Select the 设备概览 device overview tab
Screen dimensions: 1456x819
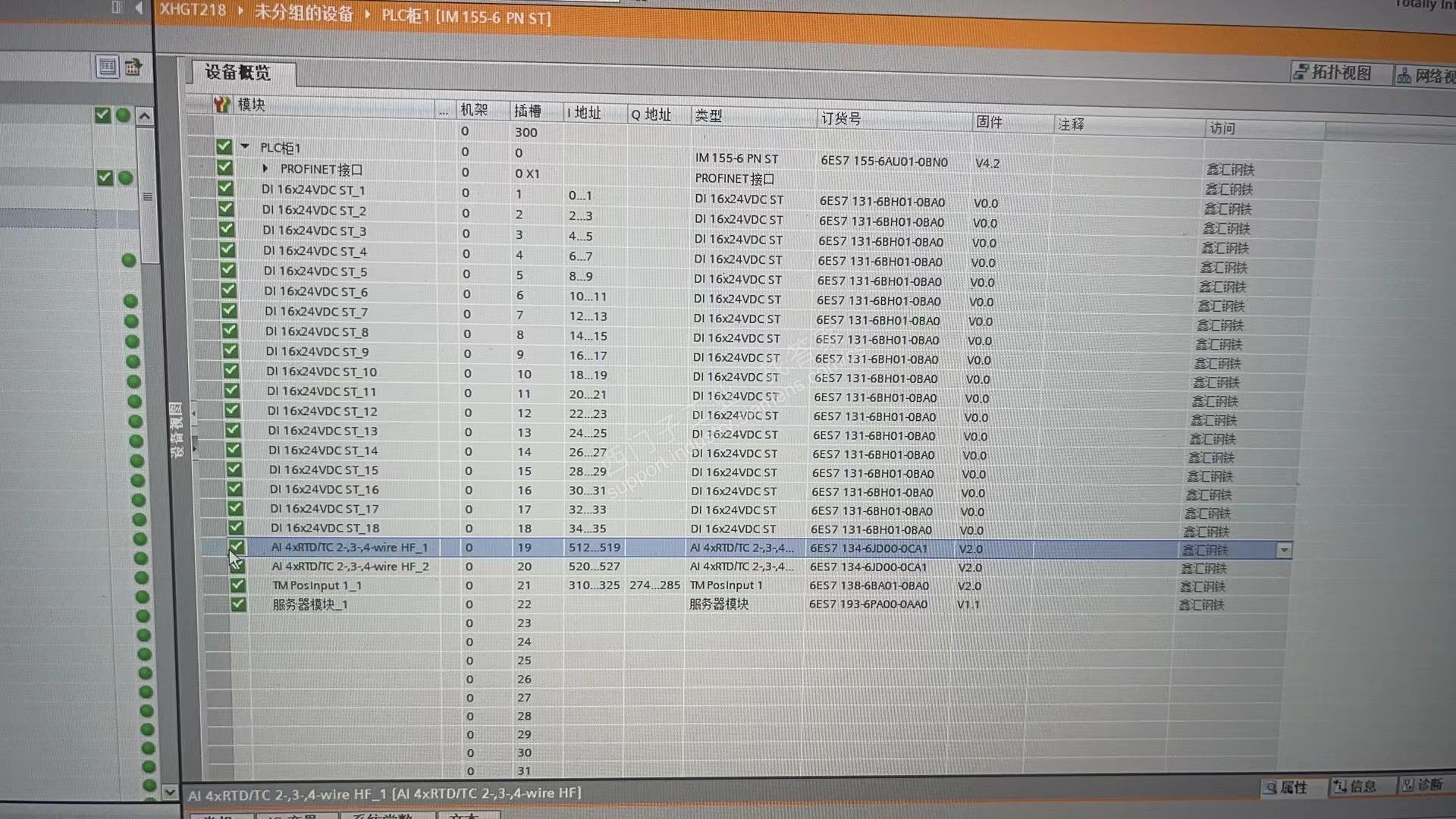pos(237,72)
